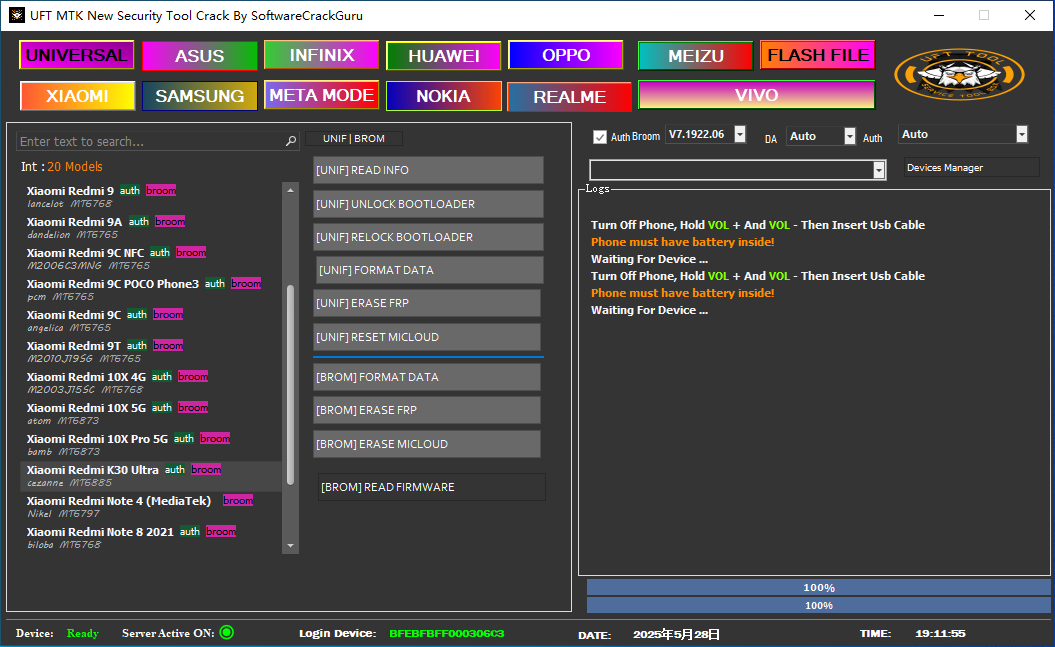Viewport: 1055px width, 647px height.
Task: Click the lower 100% progress bar
Action: coord(818,605)
